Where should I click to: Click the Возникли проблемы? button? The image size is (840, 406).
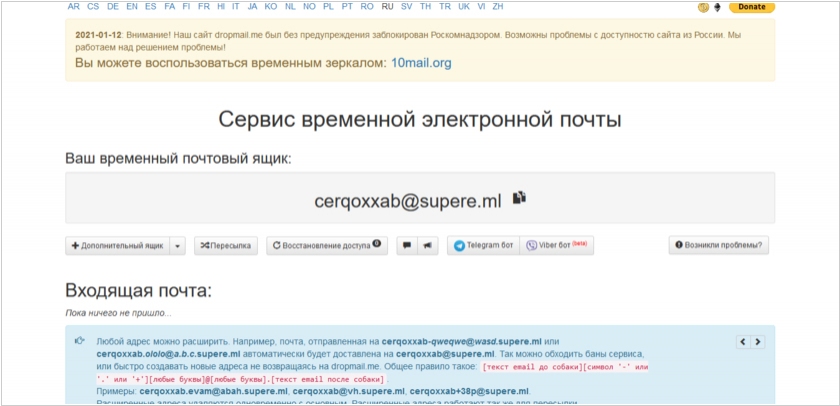(x=719, y=245)
